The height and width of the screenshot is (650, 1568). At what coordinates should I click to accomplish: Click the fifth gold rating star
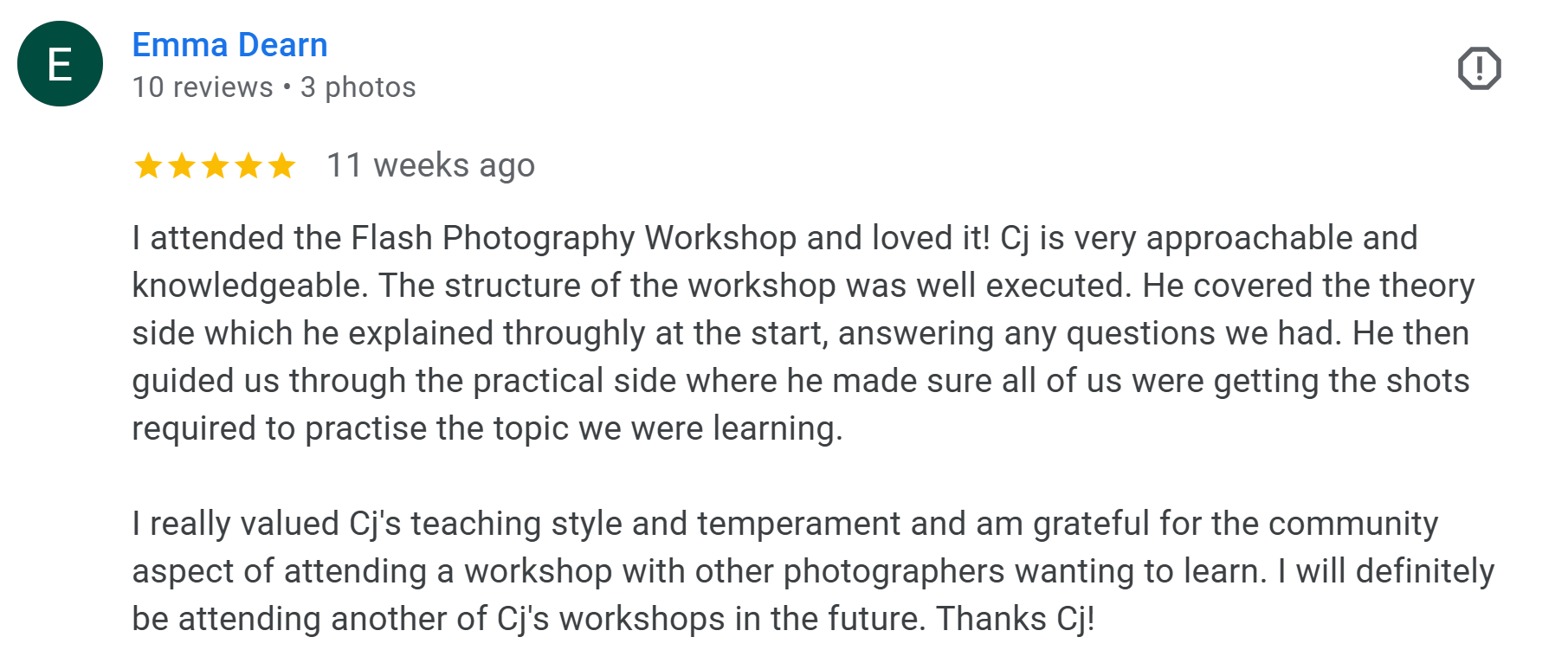(281, 165)
